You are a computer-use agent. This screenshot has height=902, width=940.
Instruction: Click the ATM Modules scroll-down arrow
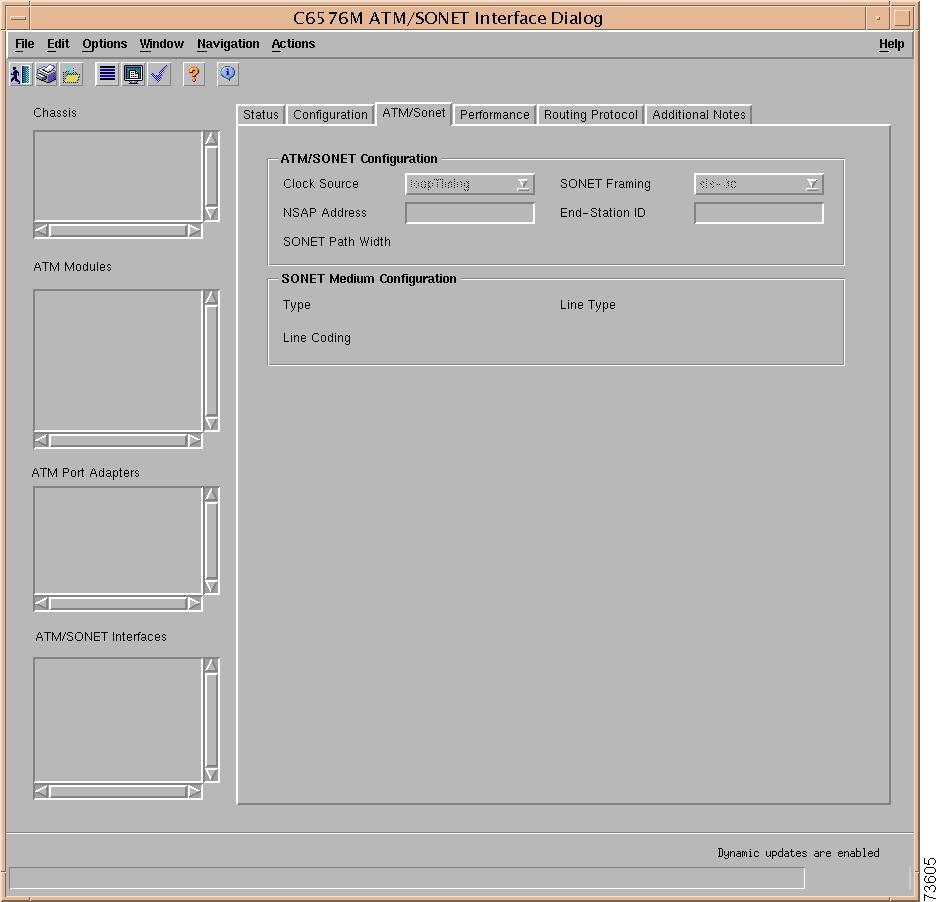pyautogui.click(x=211, y=423)
